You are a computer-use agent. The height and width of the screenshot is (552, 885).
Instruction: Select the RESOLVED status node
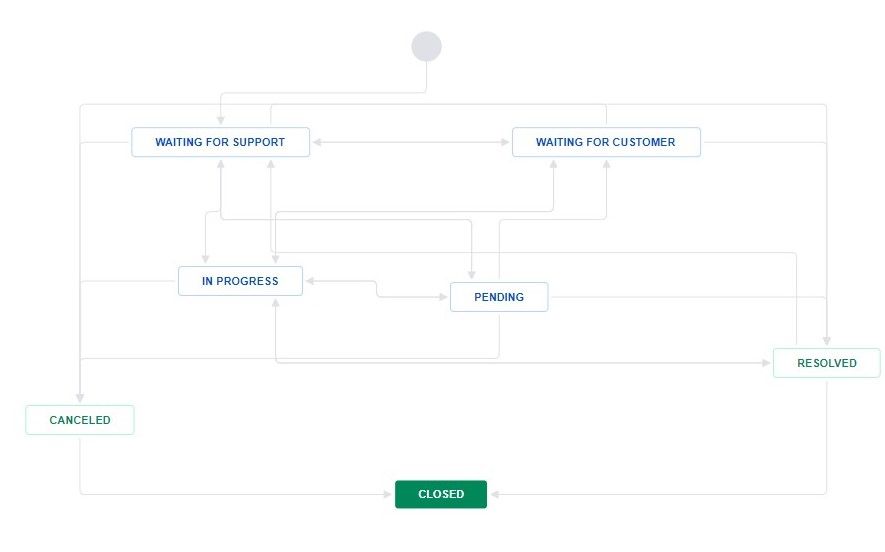826,363
